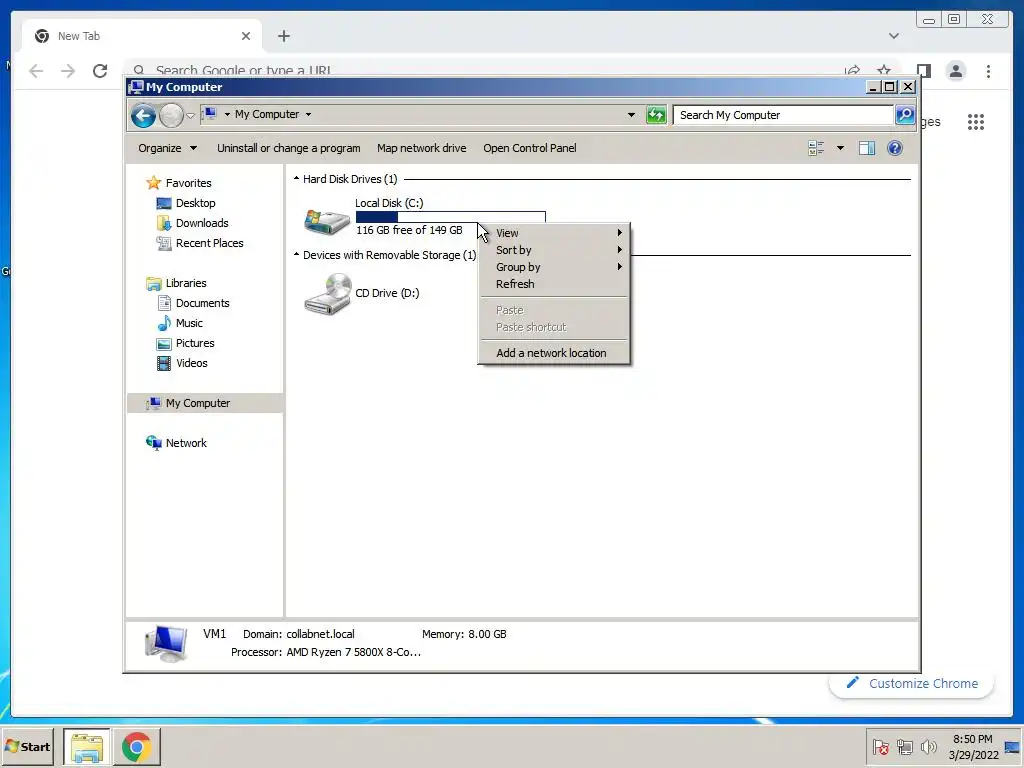This screenshot has height=768, width=1024.
Task: Open Chrome's side panel icon
Action: (923, 71)
